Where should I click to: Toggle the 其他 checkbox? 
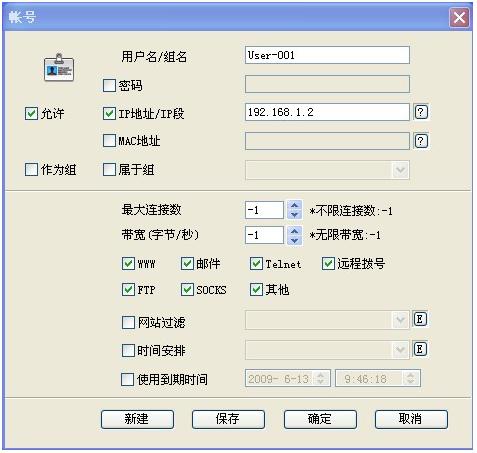tap(256, 290)
